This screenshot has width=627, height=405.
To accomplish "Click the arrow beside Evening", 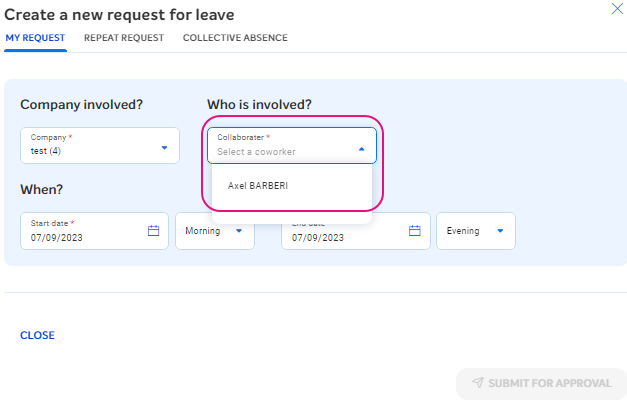I will tap(500, 231).
